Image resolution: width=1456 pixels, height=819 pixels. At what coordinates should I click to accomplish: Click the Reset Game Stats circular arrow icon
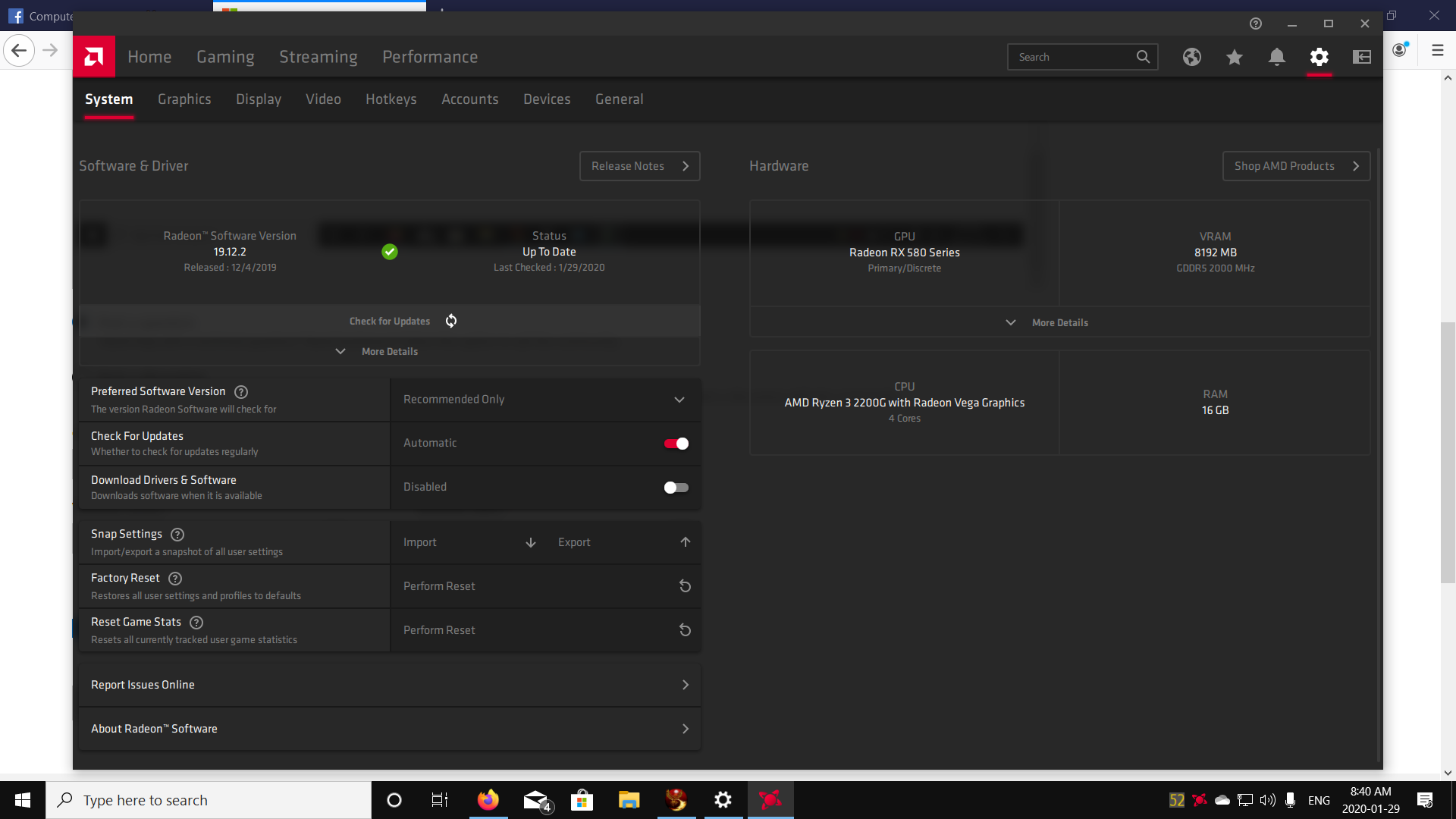685,630
